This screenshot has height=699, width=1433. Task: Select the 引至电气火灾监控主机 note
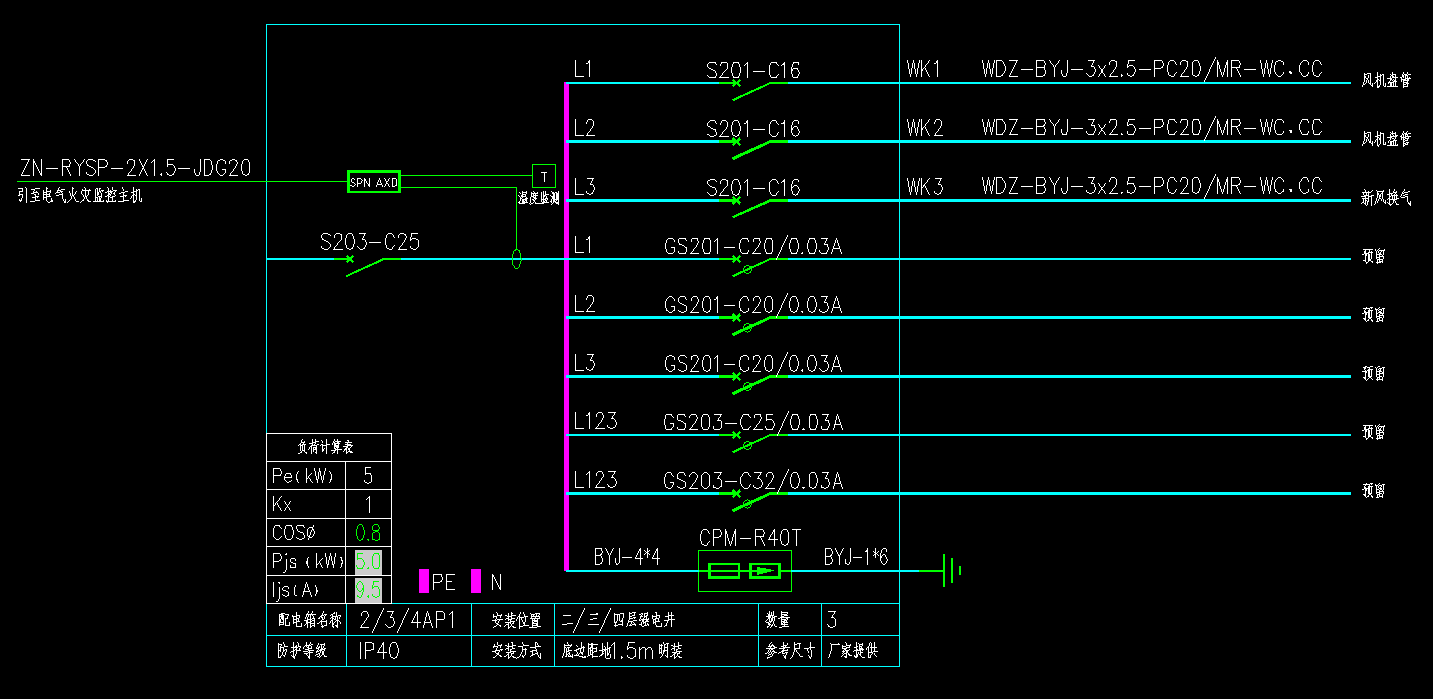[81, 197]
